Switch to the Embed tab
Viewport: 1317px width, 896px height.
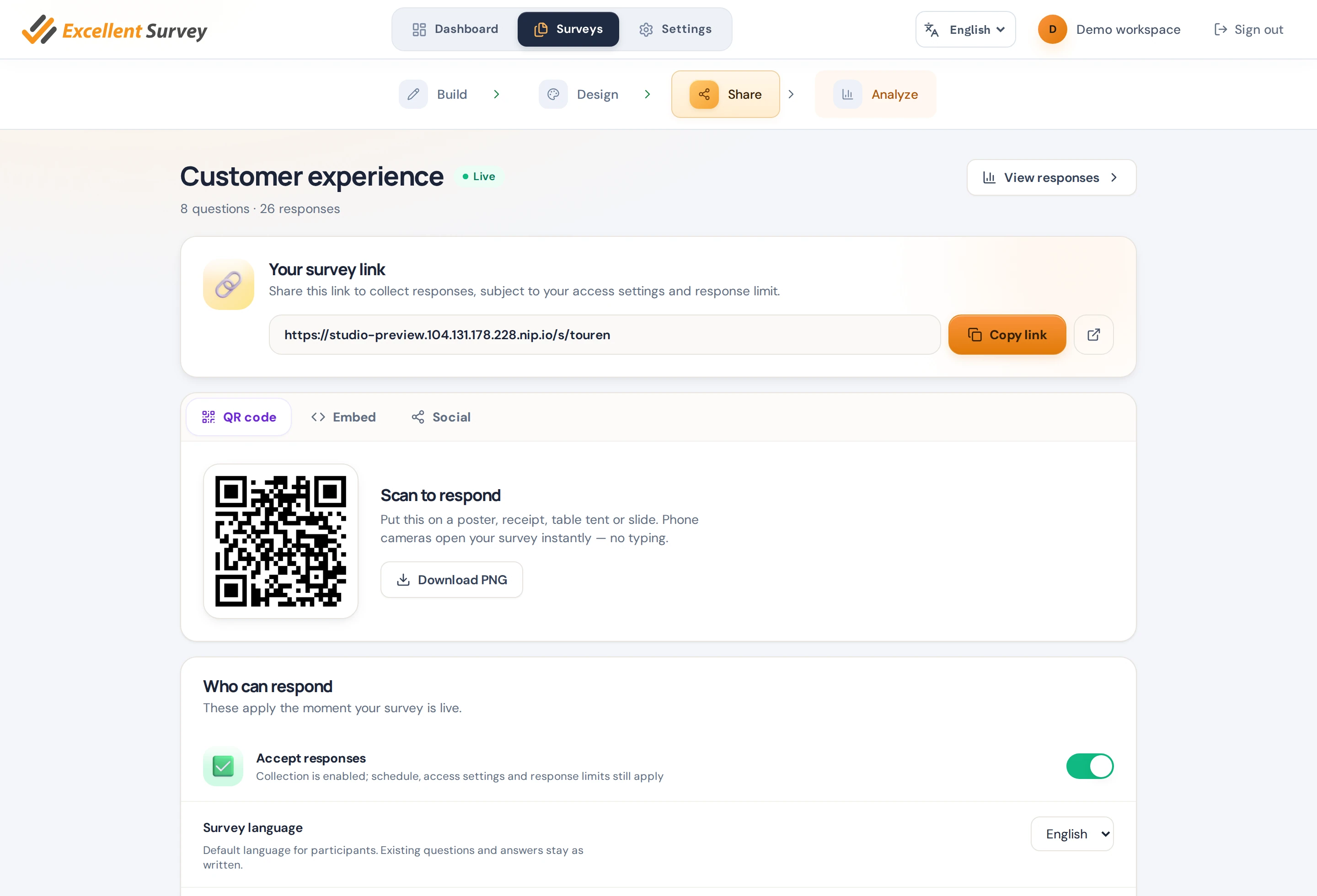(x=343, y=417)
